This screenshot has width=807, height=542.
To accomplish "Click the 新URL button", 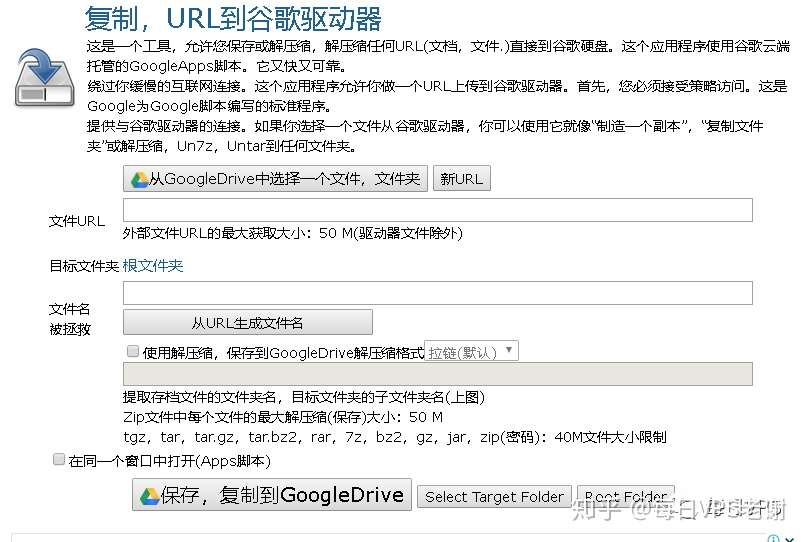I will coord(462,179).
